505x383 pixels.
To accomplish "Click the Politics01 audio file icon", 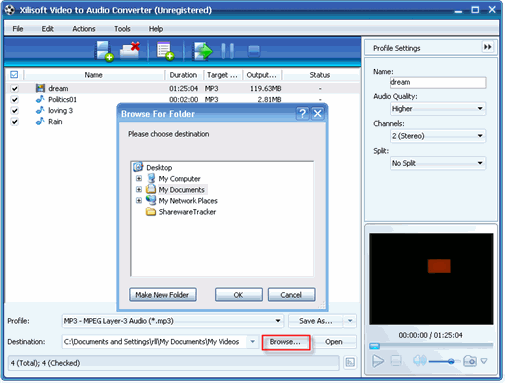I will click(x=40, y=99).
